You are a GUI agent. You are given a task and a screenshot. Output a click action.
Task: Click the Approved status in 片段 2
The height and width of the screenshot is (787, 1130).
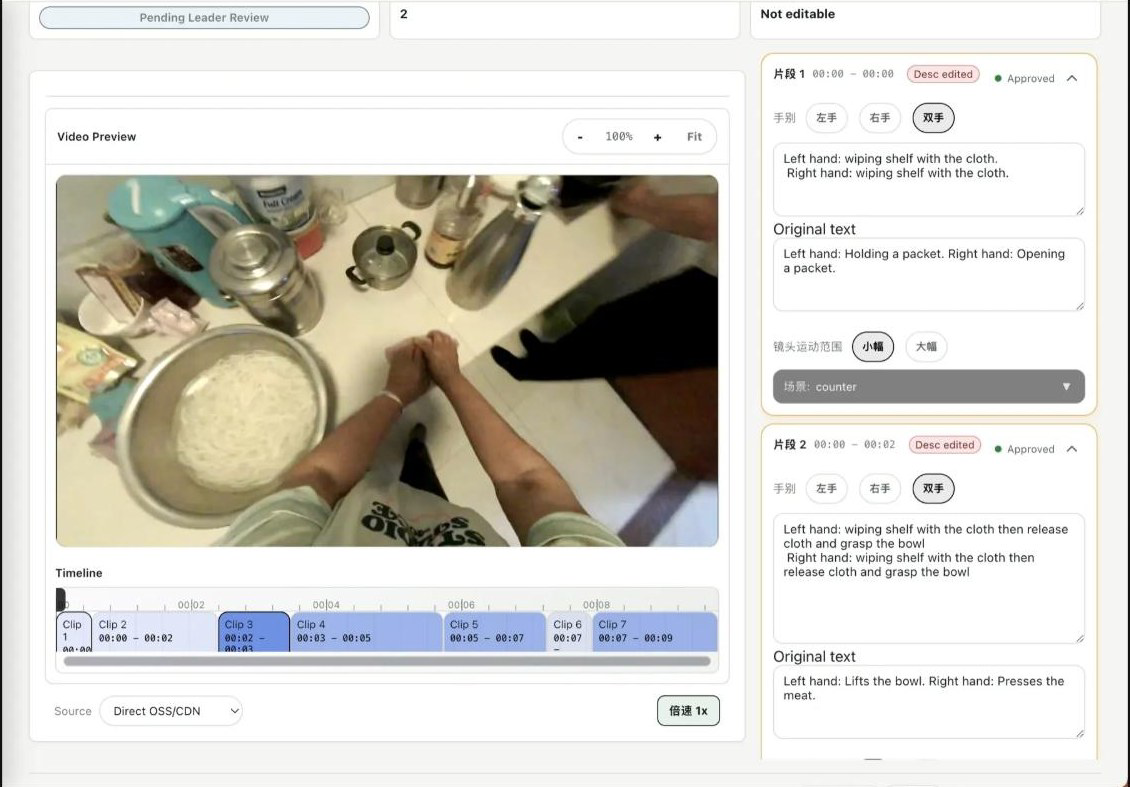coord(1024,449)
